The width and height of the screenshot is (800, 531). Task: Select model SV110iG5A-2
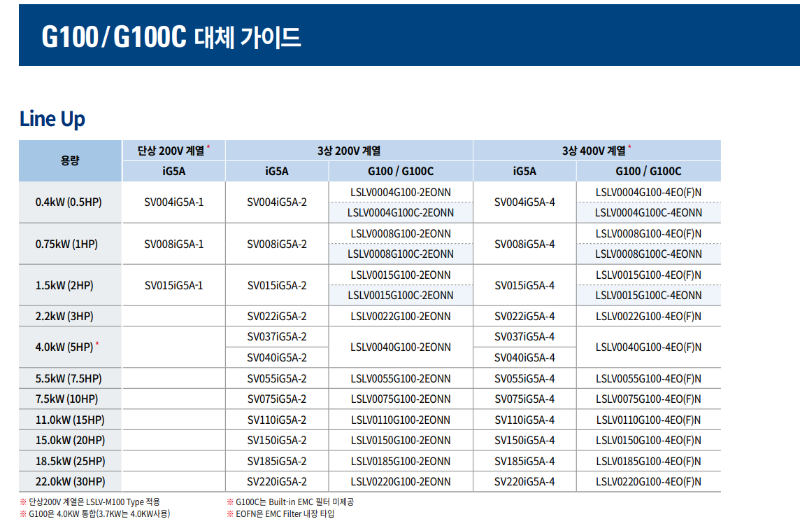(x=277, y=420)
